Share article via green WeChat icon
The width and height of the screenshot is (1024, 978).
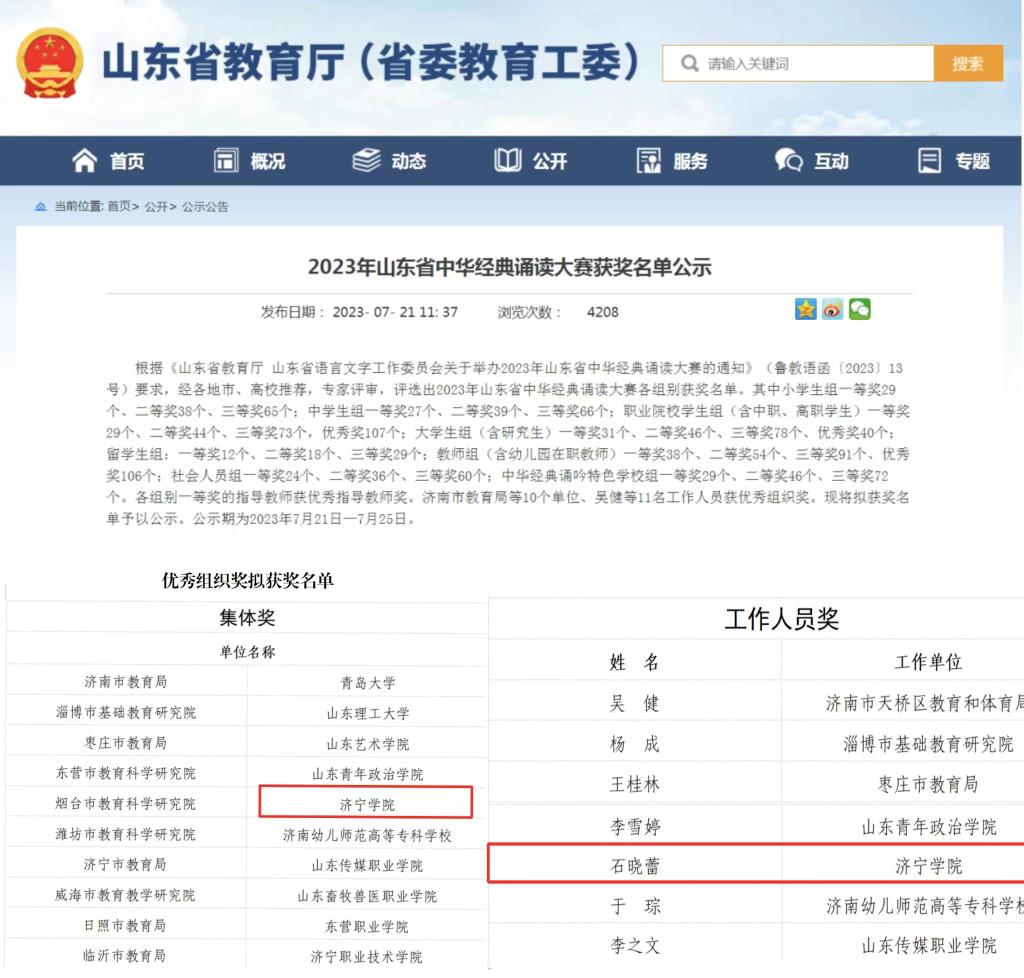click(859, 310)
